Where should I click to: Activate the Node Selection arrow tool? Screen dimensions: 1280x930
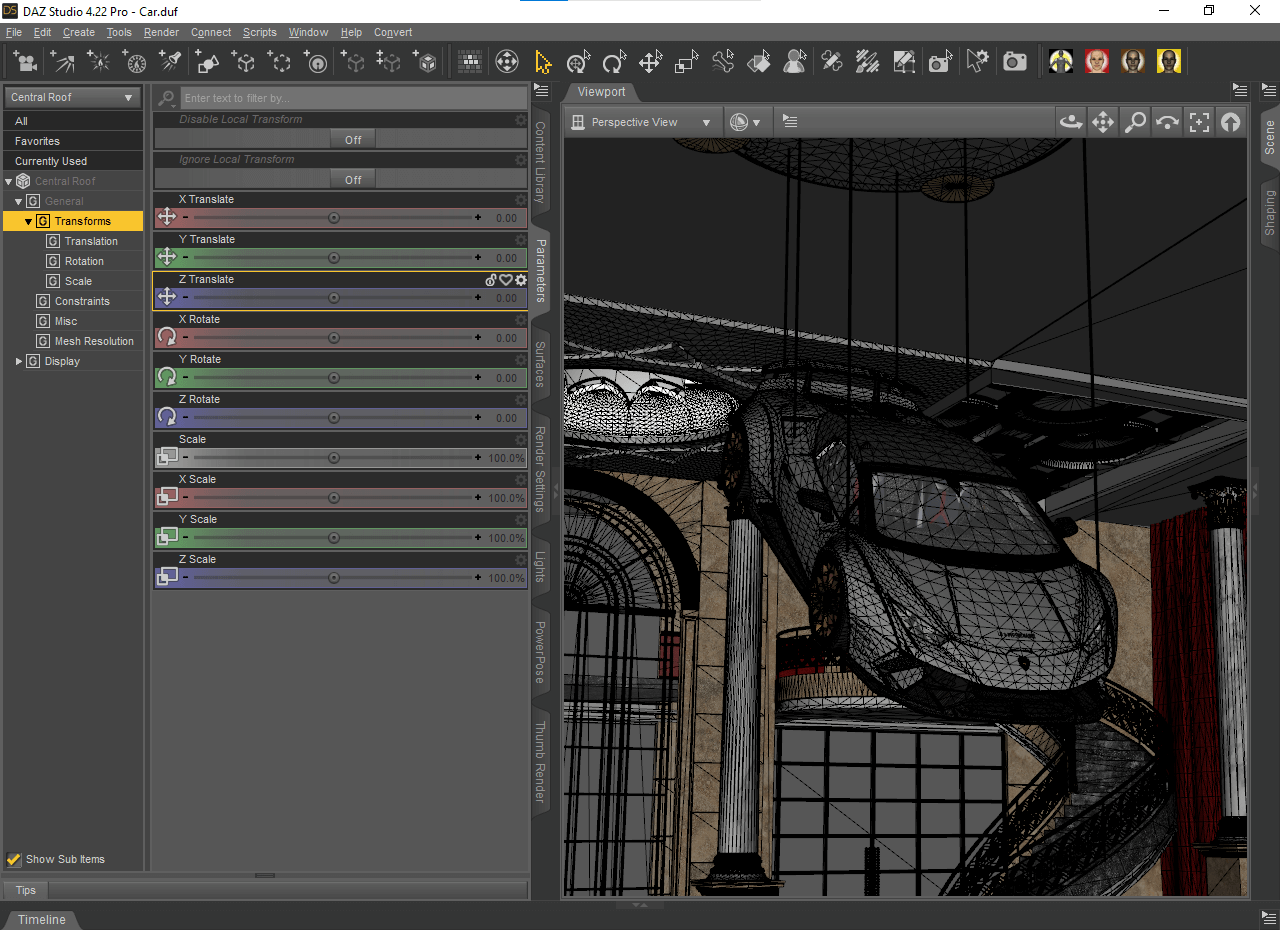tap(542, 62)
